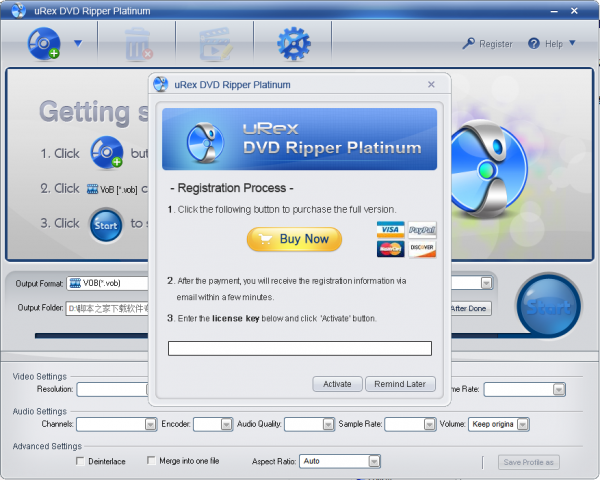Focus the license key input field

coord(300,348)
